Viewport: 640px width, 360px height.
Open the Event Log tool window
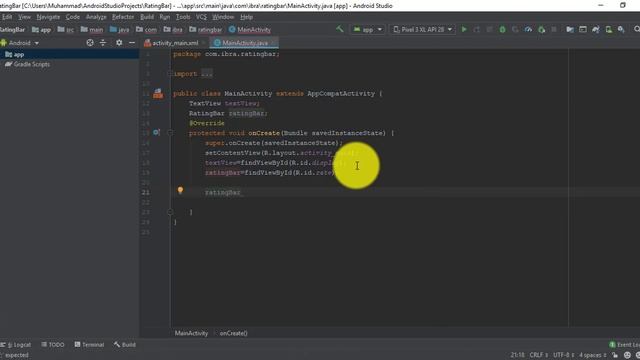pos(624,345)
